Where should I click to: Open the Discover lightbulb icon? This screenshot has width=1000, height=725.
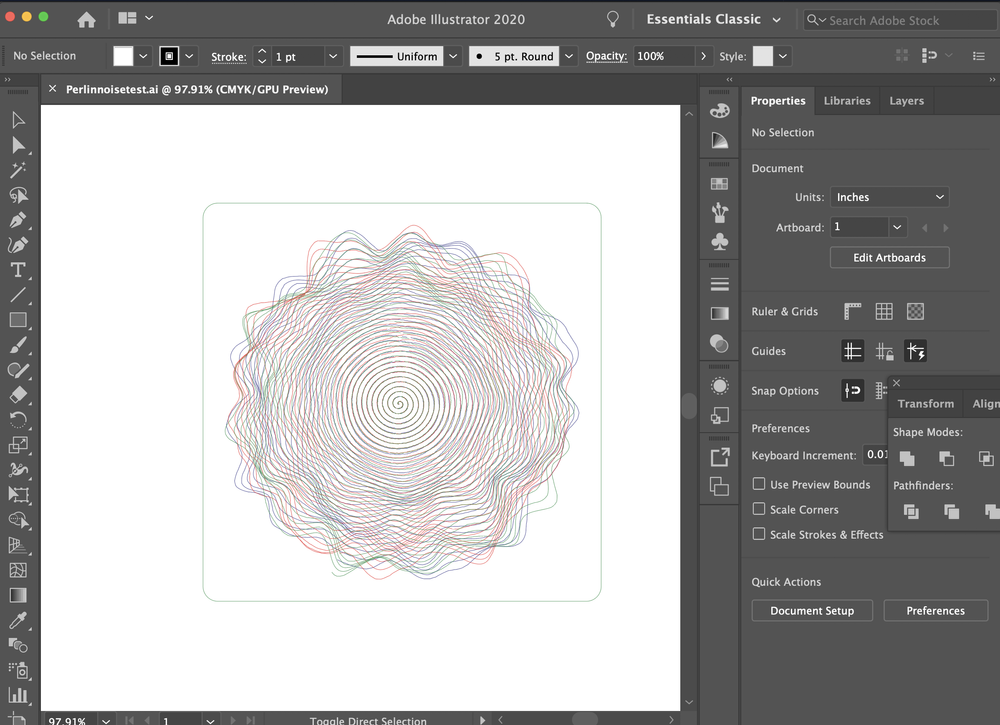[612, 19]
